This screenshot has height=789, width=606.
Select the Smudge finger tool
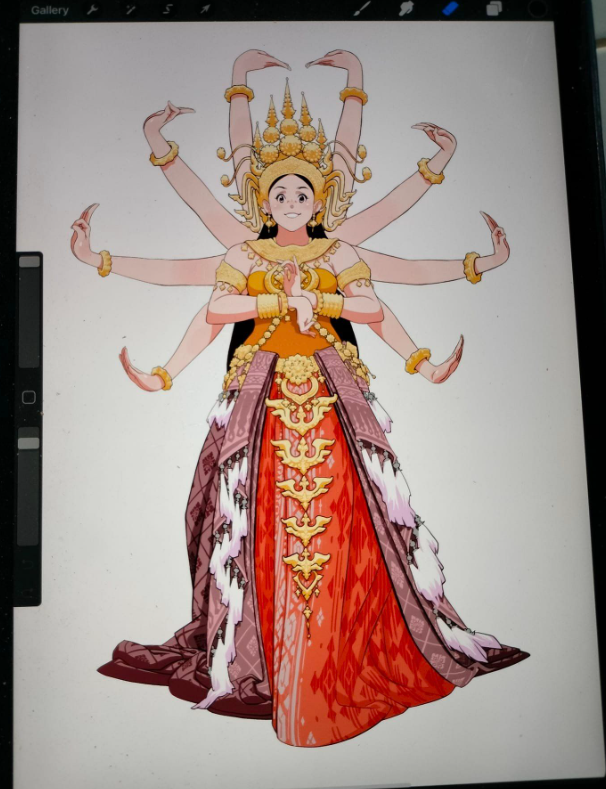pyautogui.click(x=406, y=9)
